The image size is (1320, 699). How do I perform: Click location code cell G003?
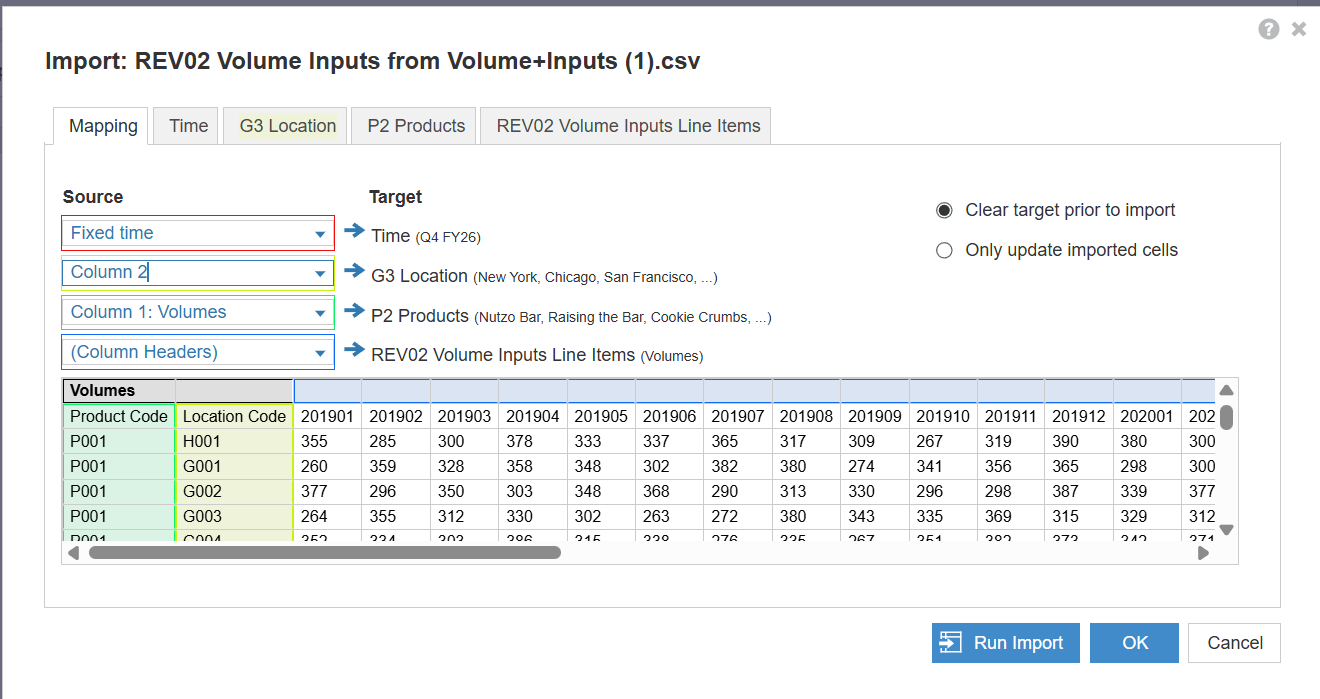point(234,516)
